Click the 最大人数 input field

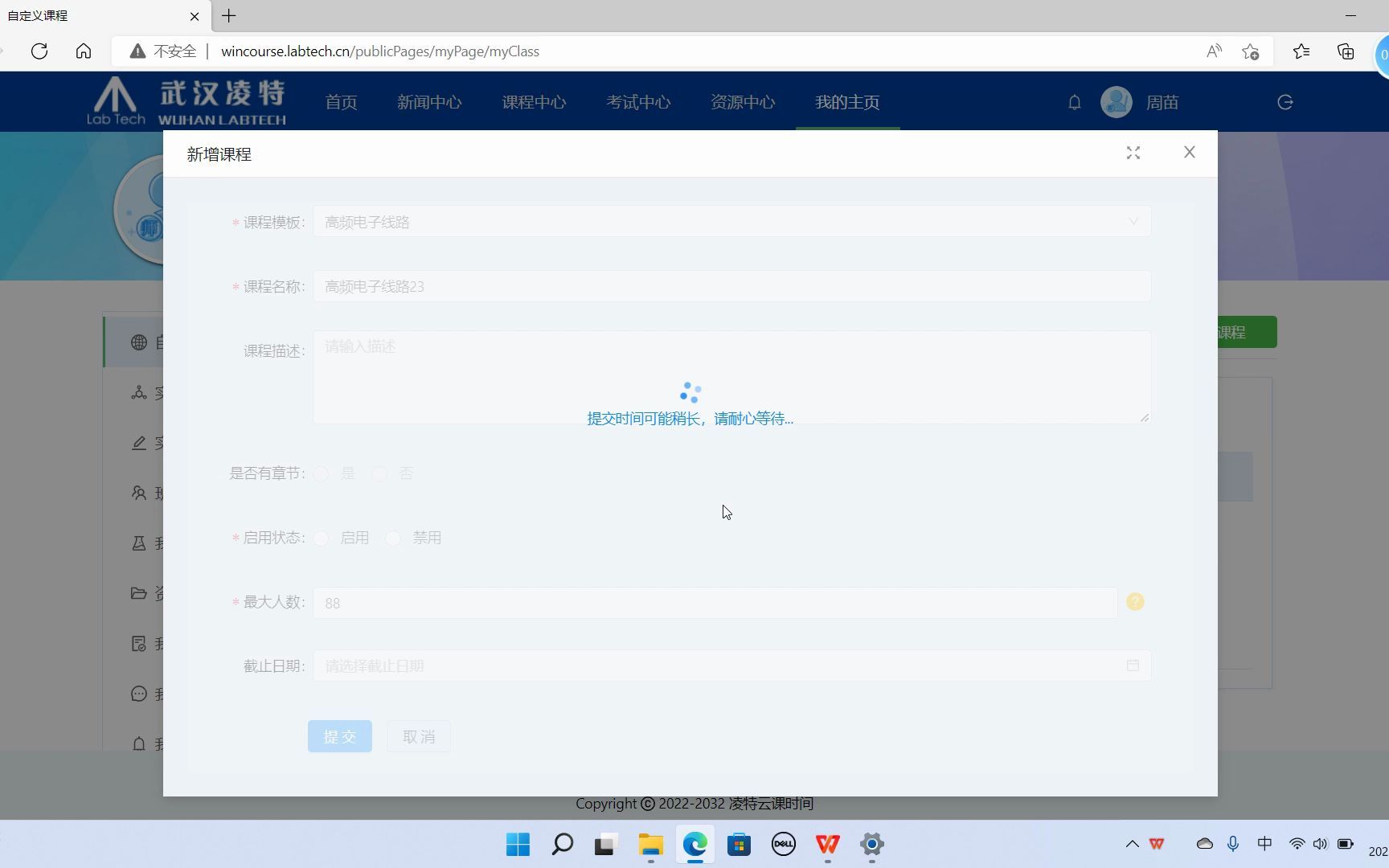coord(715,603)
